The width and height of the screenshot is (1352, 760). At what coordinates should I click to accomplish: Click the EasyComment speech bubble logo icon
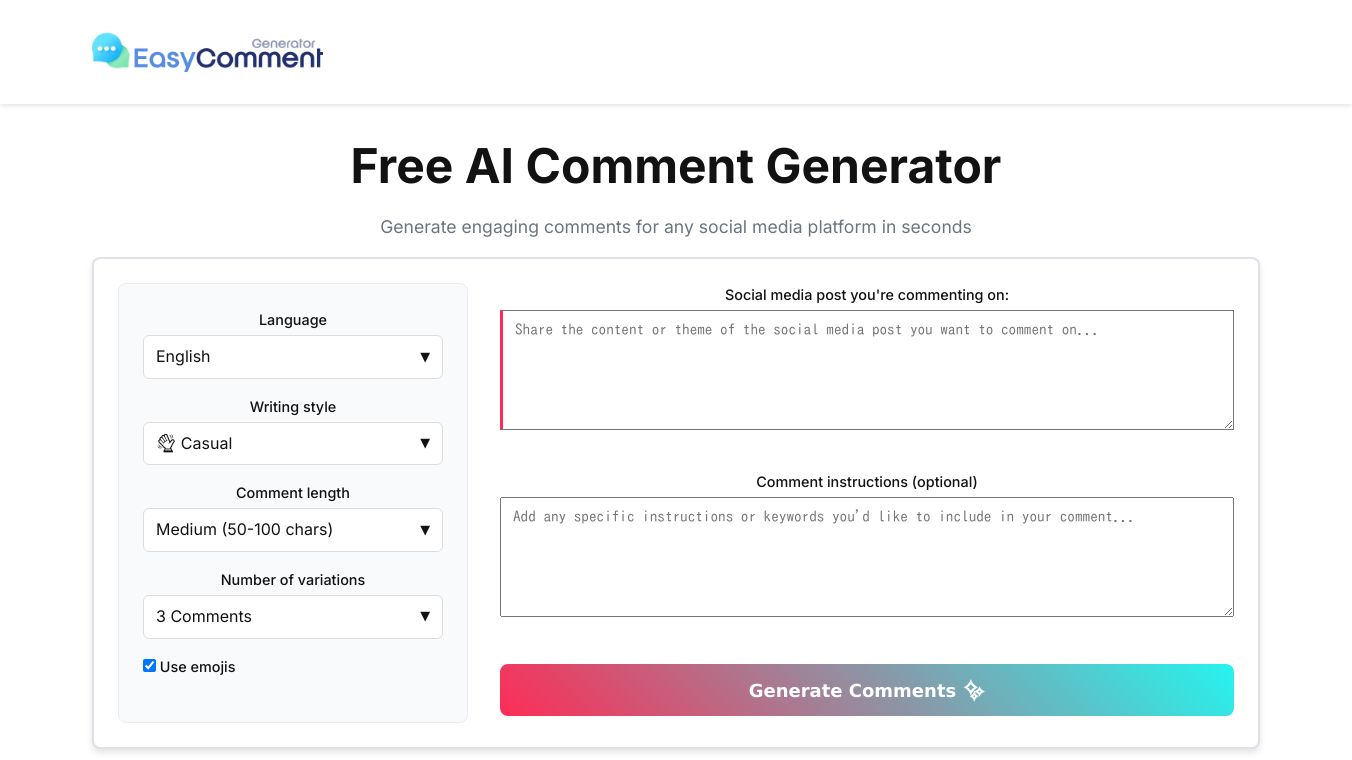pyautogui.click(x=110, y=51)
